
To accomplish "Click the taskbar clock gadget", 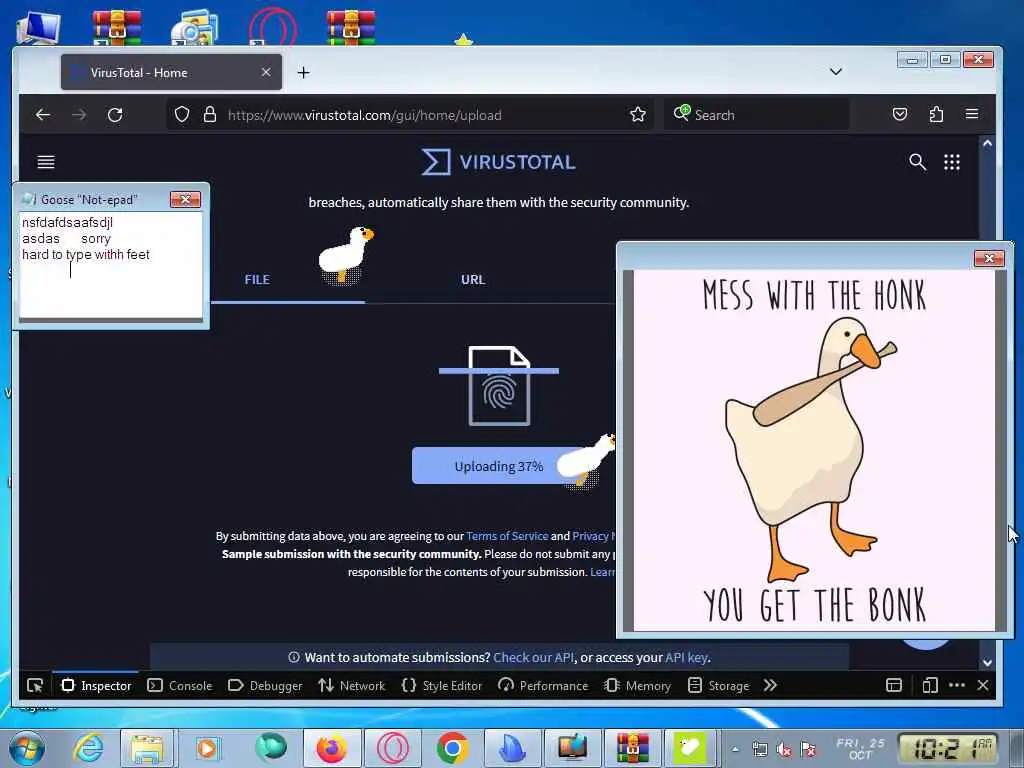I will click(950, 748).
